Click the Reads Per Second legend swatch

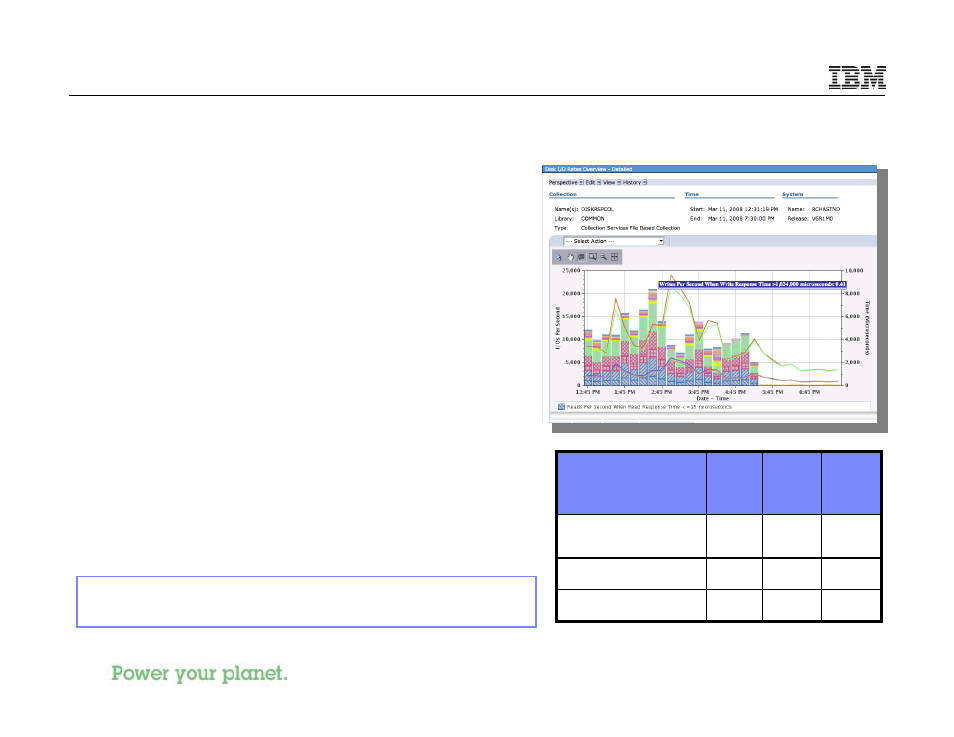pos(561,407)
